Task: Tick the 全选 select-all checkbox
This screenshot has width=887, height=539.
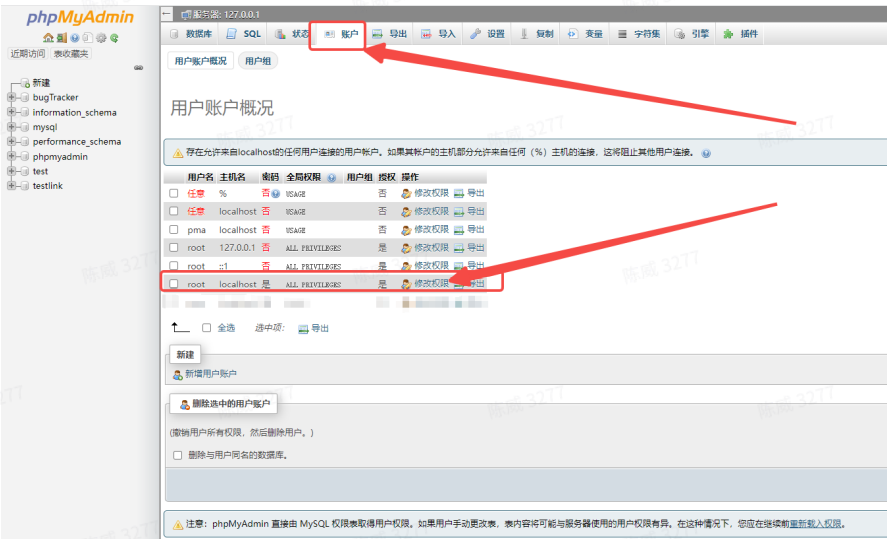Action: (207, 328)
